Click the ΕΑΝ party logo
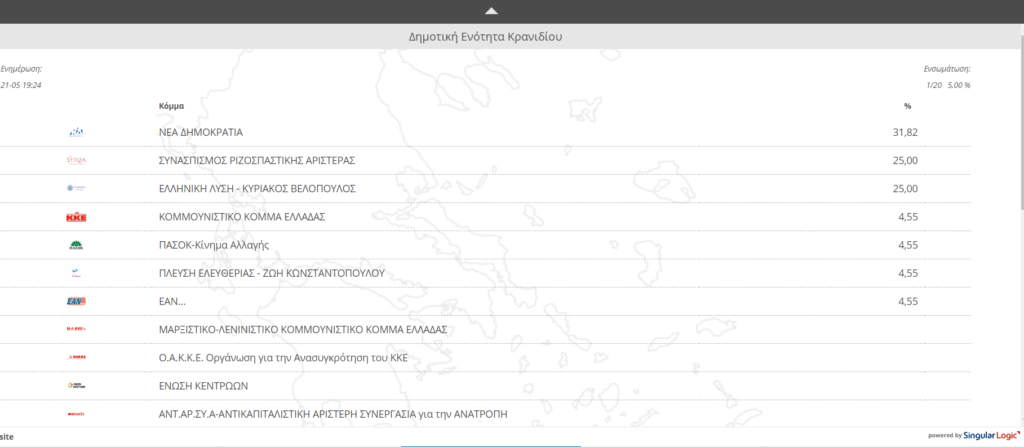Image resolution: width=1024 pixels, height=447 pixels. point(76,301)
